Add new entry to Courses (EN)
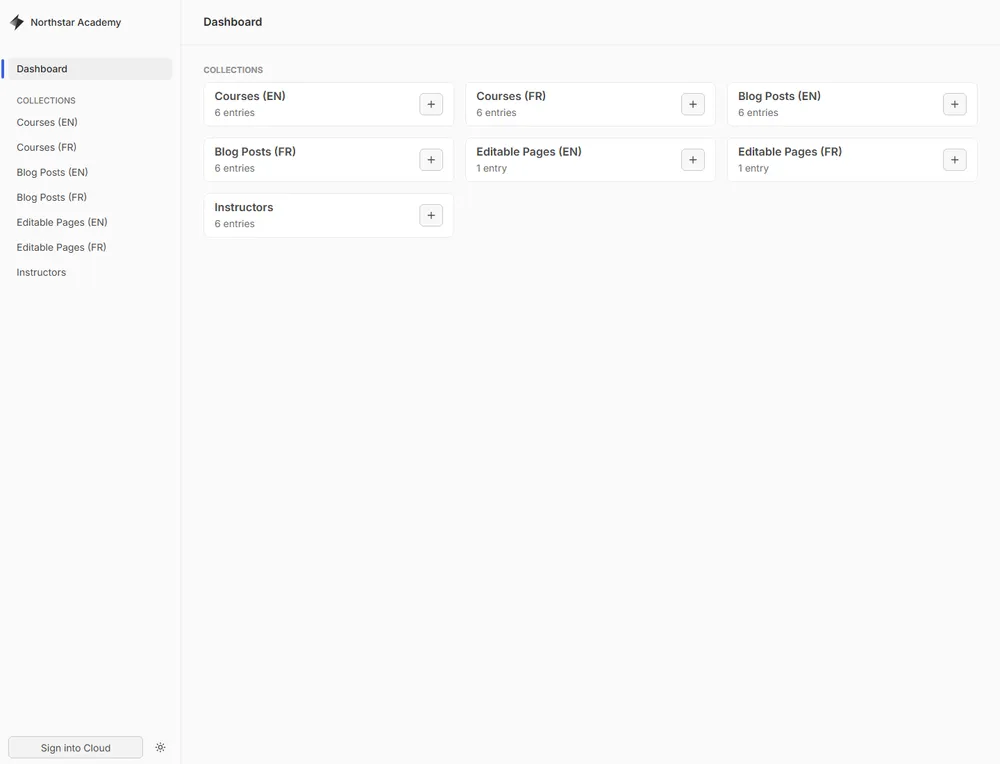Viewport: 1000px width, 764px height. [x=431, y=105]
